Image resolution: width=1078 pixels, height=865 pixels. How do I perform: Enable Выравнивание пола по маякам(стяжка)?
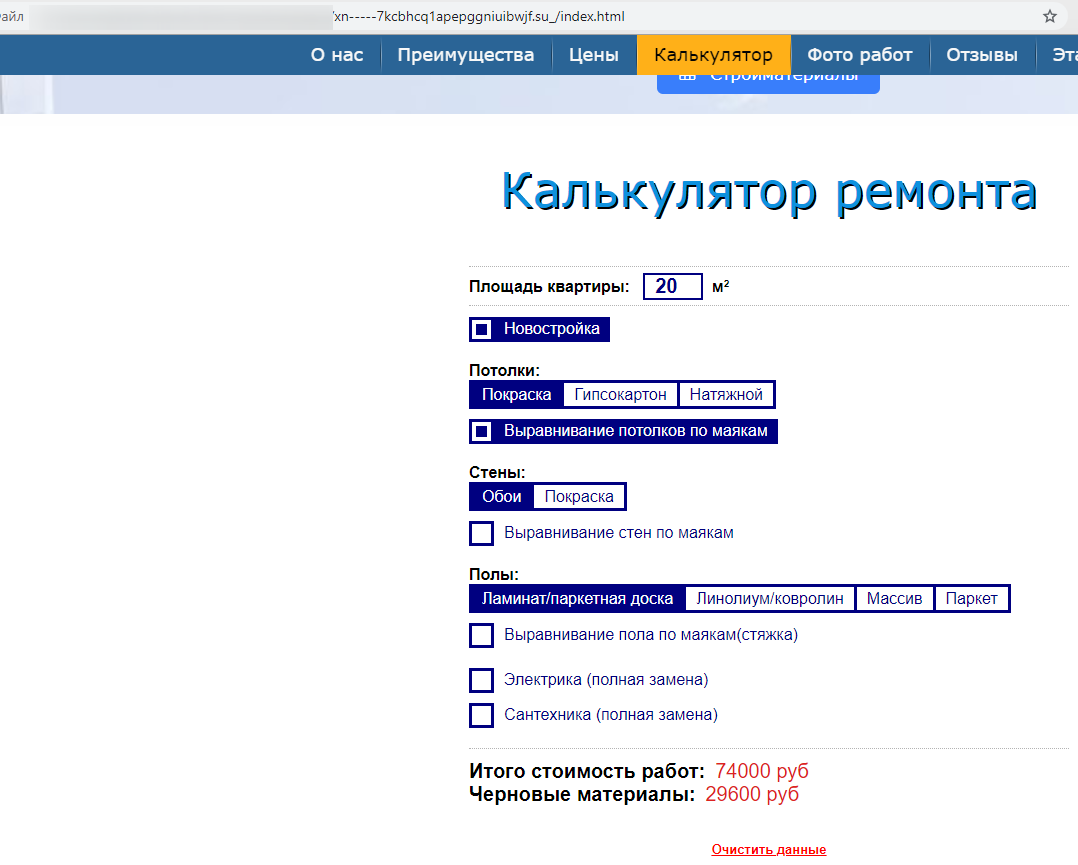pos(481,635)
